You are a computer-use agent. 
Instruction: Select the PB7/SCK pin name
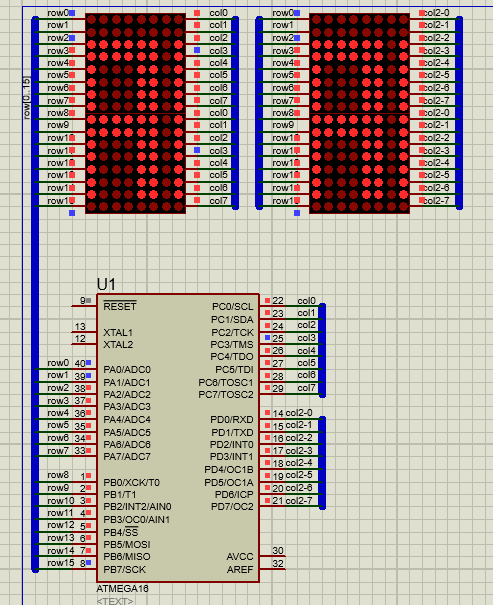(x=125, y=570)
